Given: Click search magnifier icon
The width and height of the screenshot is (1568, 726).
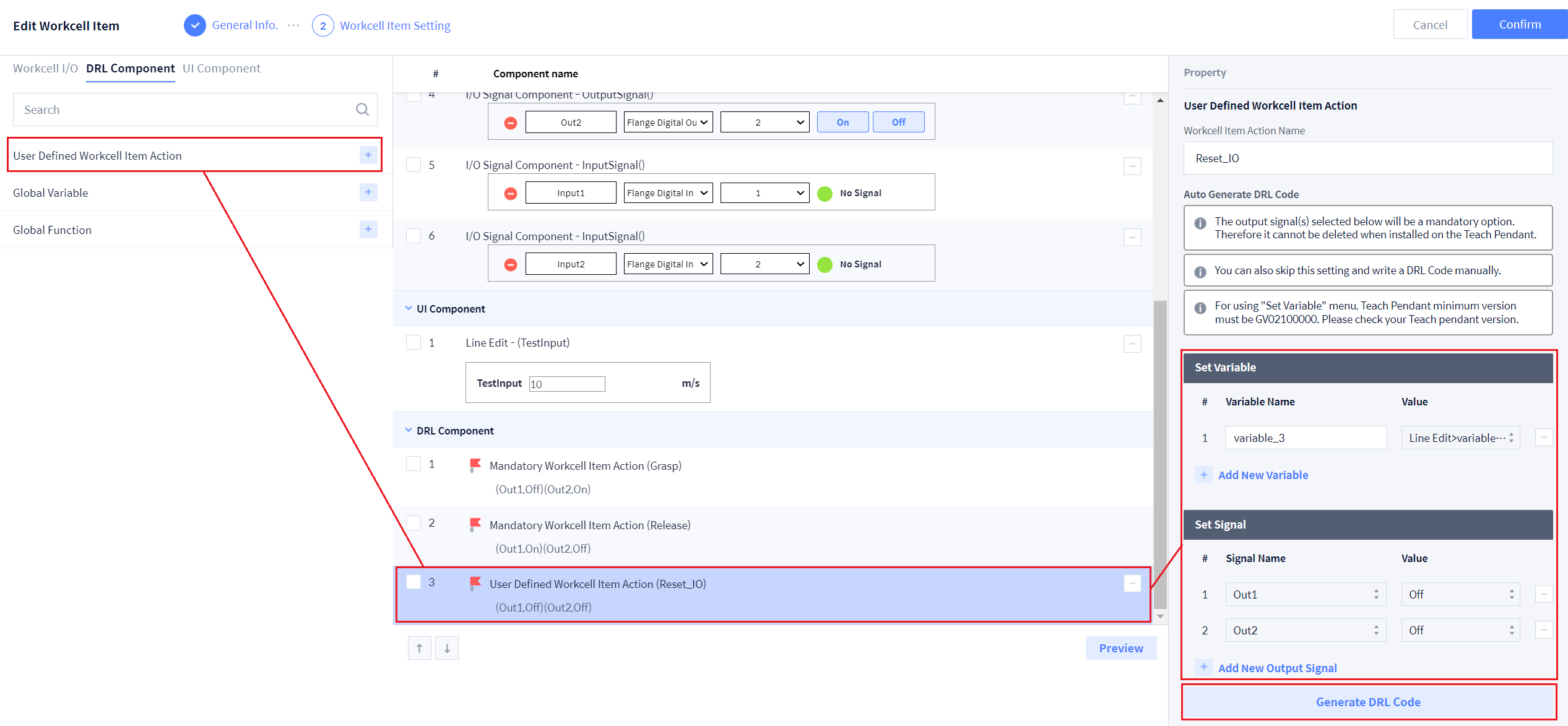Looking at the screenshot, I should [362, 110].
